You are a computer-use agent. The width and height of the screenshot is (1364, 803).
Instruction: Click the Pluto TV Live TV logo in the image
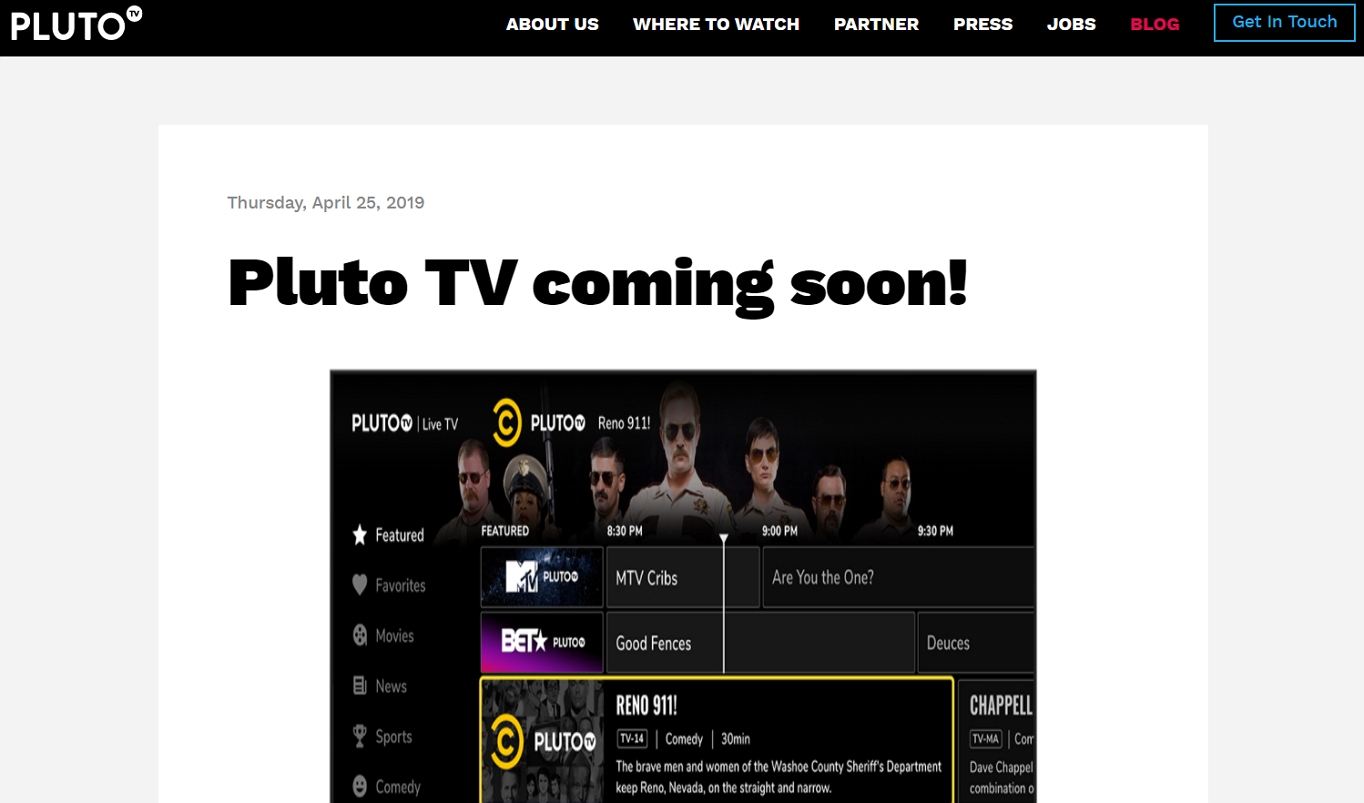click(x=404, y=424)
